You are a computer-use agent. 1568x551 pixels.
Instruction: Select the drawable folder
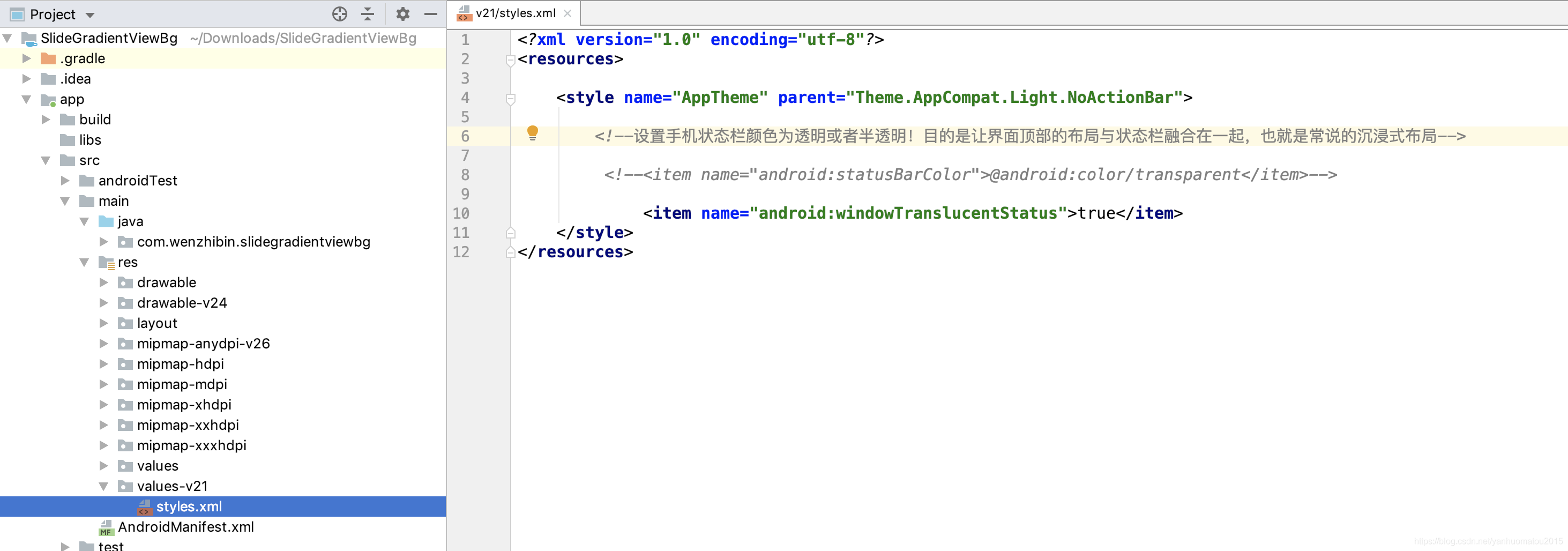(166, 282)
